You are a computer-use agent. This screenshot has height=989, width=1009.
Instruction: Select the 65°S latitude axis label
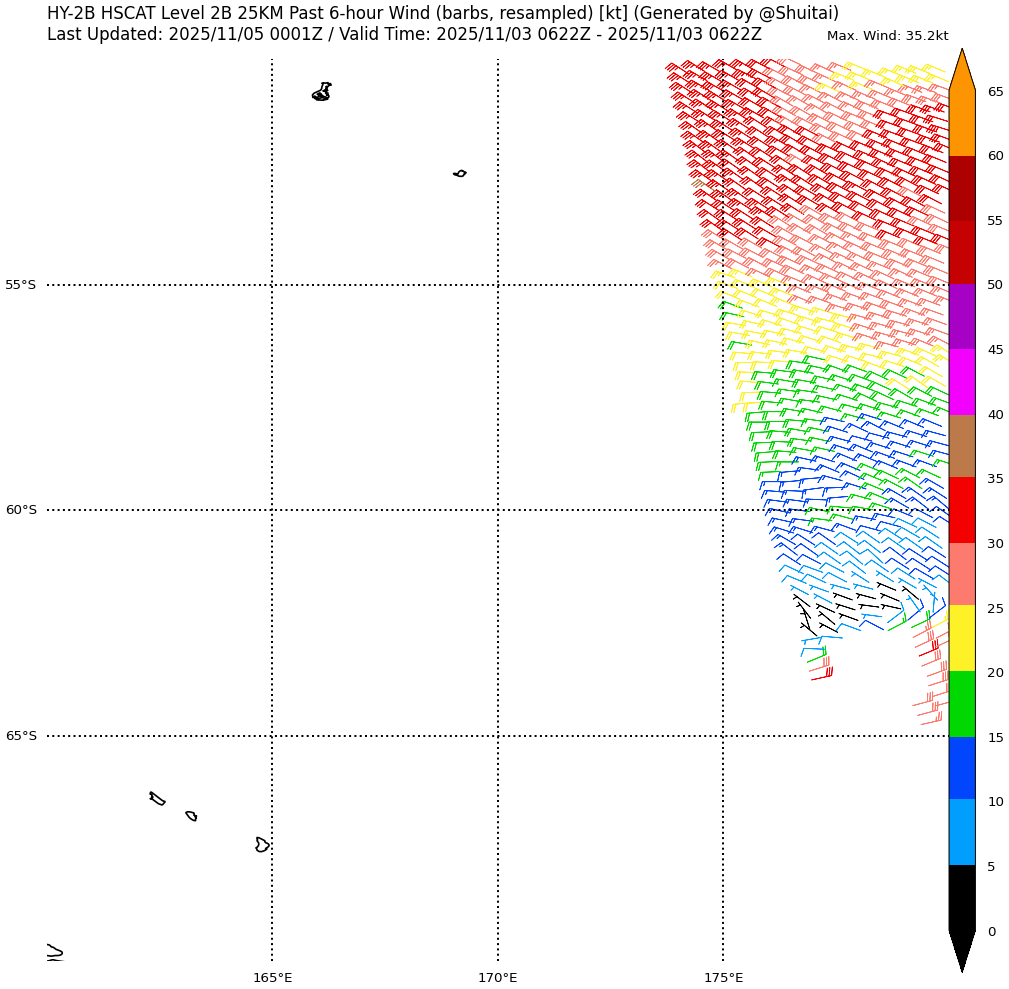(x=20, y=736)
